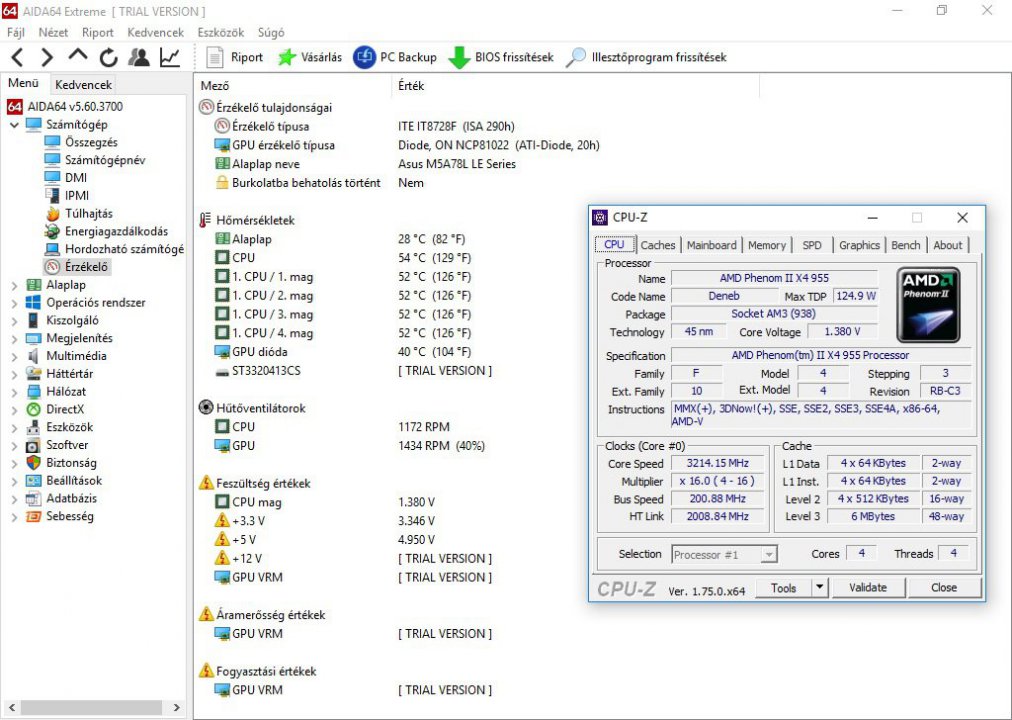Click the Feszültség értékek warning icon
This screenshot has height=720, width=1012.
(x=206, y=483)
